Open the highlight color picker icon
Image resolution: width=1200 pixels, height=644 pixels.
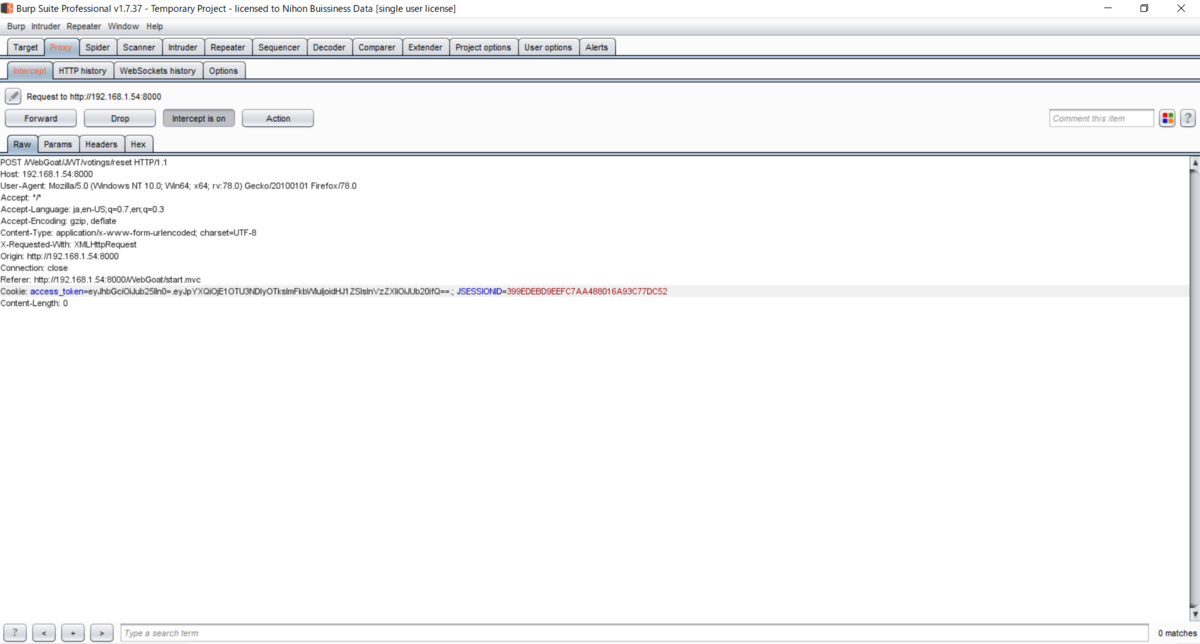1167,118
